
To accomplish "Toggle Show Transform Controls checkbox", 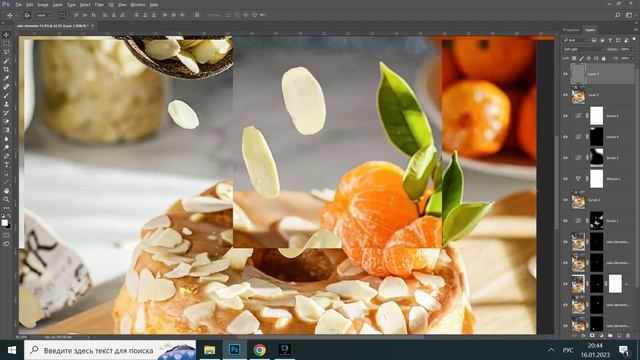I will tap(62, 15).
